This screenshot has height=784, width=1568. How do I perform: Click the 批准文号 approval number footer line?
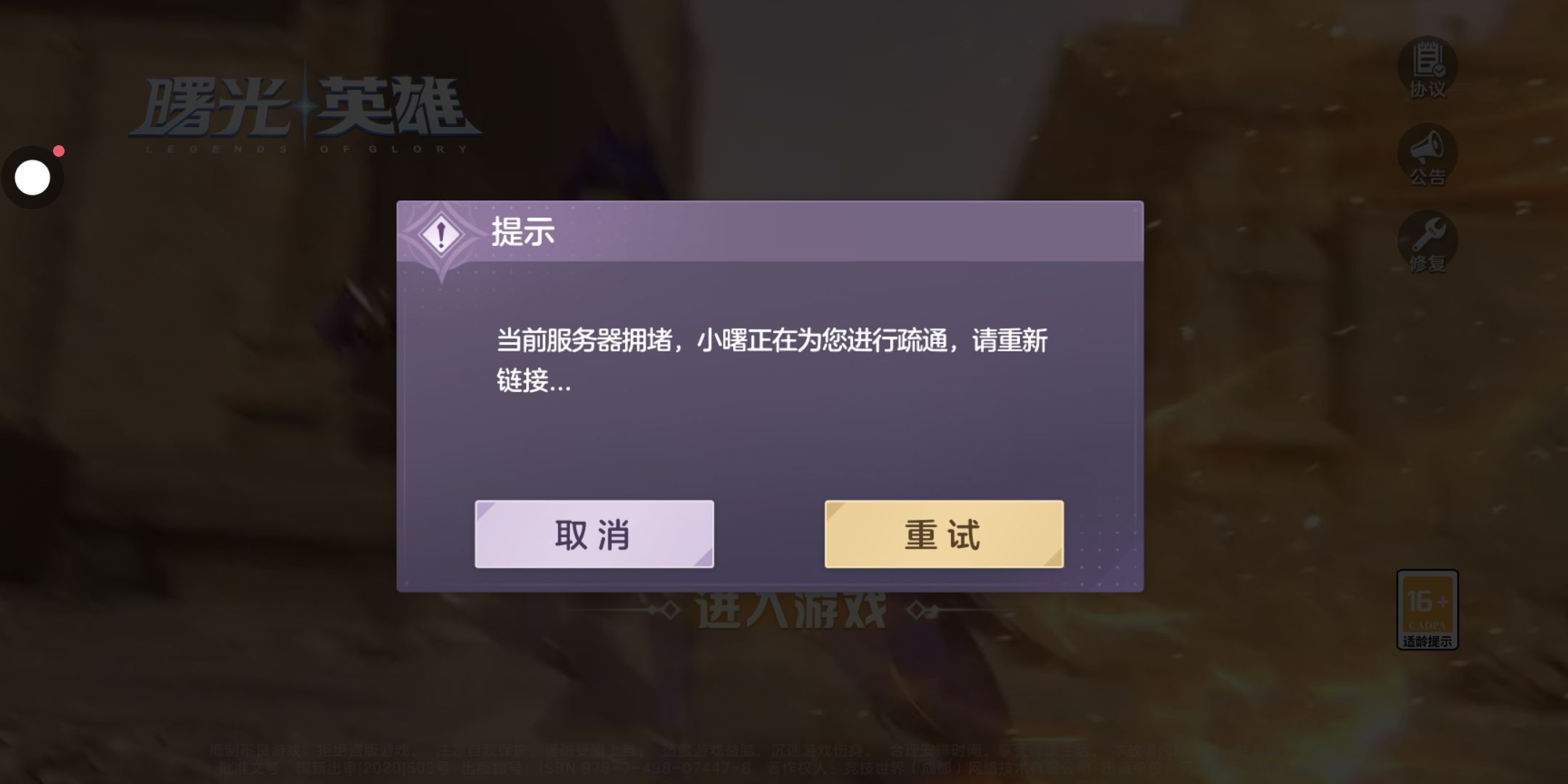click(x=697, y=768)
